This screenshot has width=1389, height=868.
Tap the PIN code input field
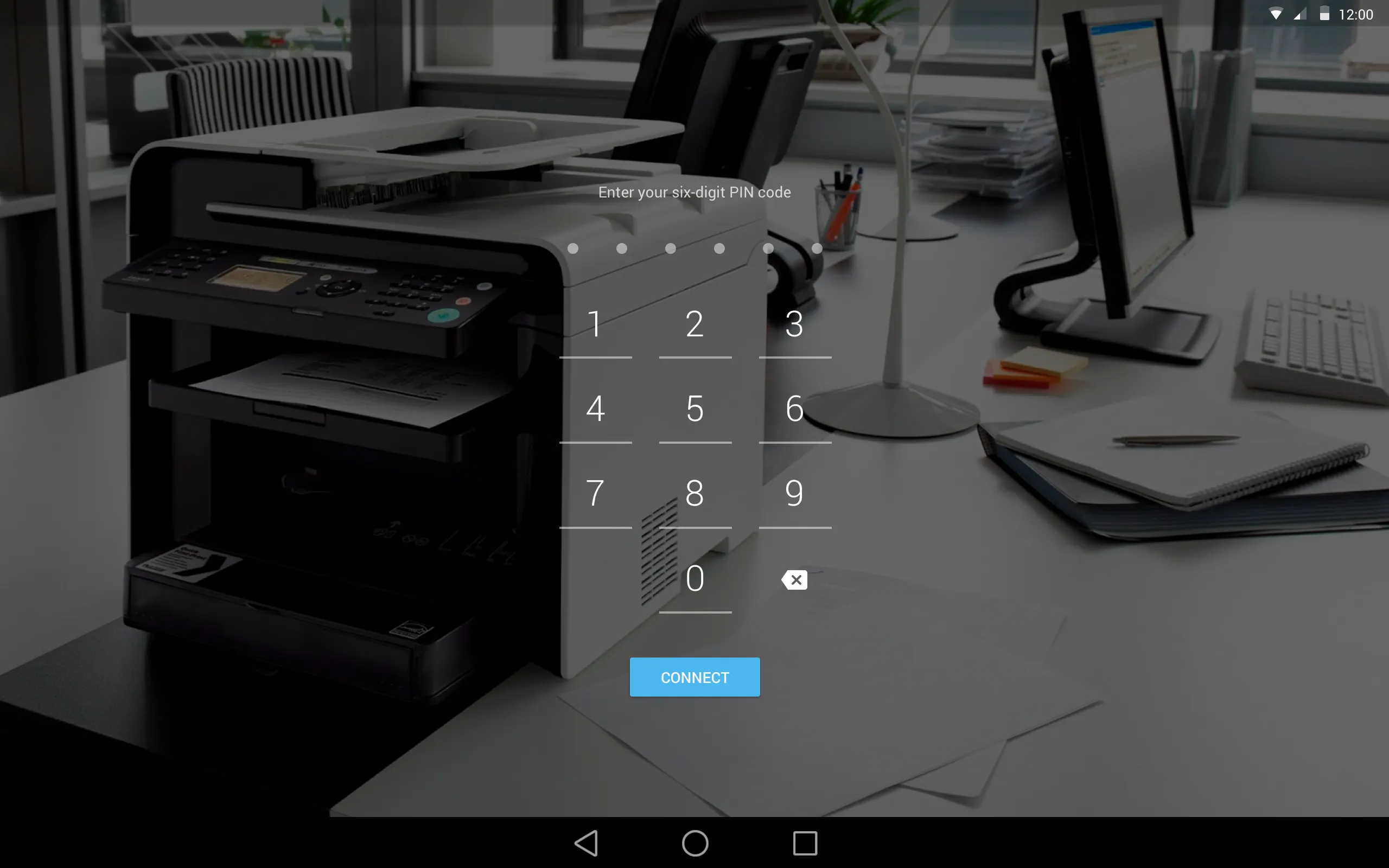pyautogui.click(x=694, y=247)
